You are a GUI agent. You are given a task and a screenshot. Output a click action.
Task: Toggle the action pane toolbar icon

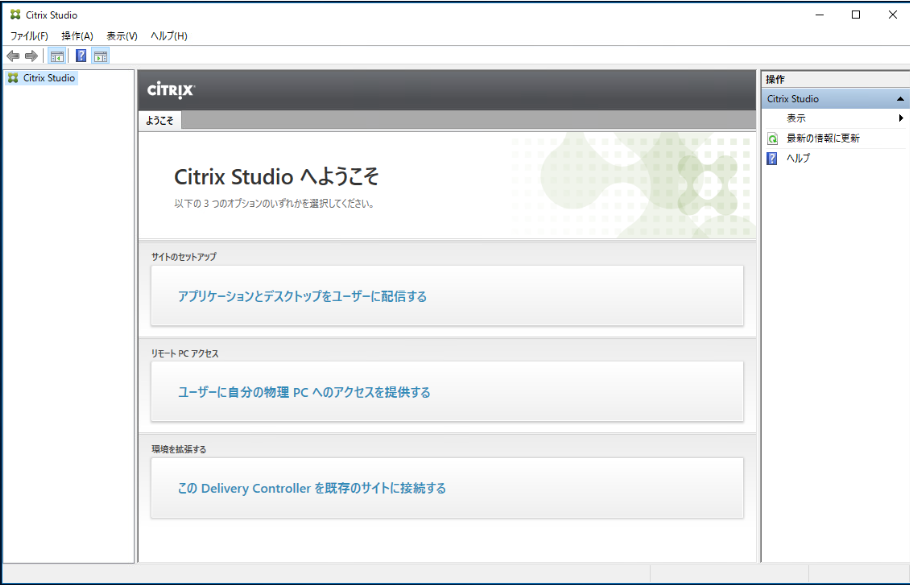[x=101, y=56]
